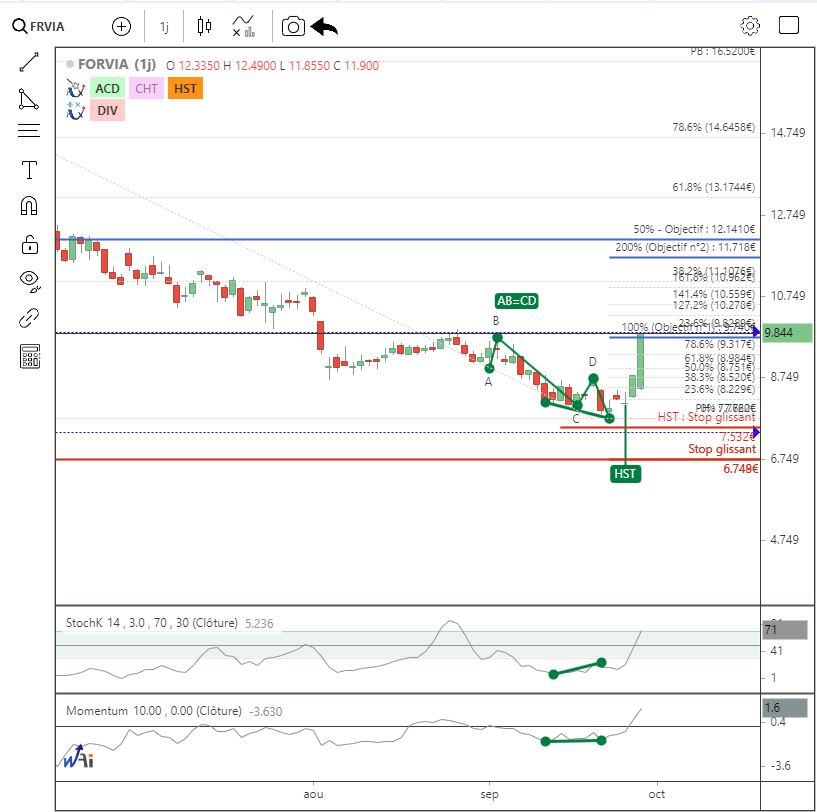Select the triangle pattern drawing tool

pyautogui.click(x=29, y=99)
